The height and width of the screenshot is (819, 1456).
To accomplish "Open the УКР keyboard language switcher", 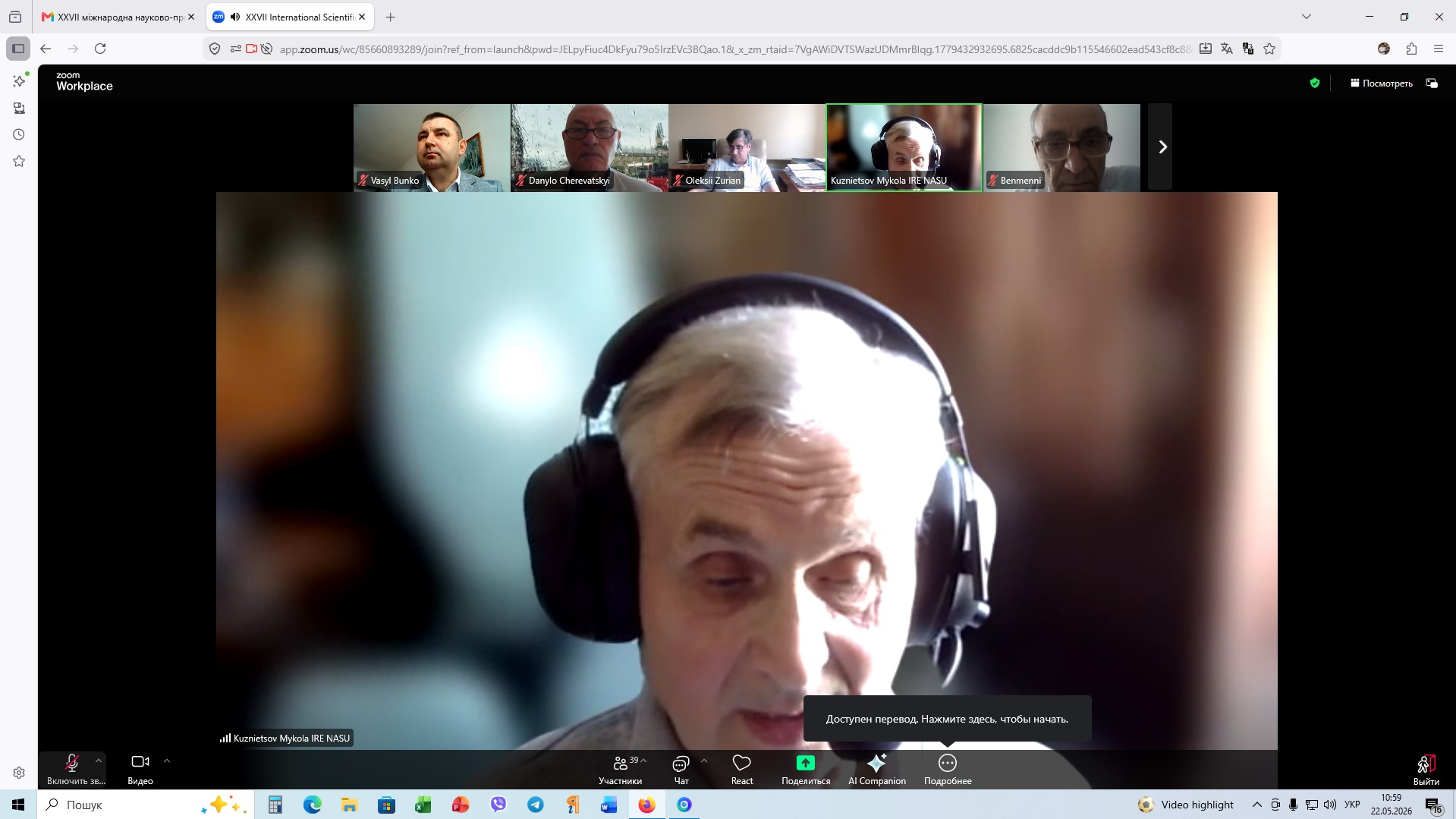I will (x=1352, y=805).
